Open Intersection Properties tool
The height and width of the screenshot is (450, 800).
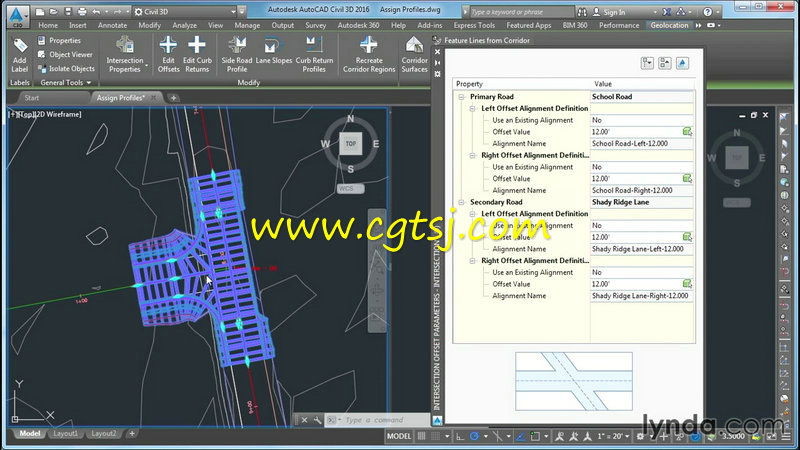(125, 55)
